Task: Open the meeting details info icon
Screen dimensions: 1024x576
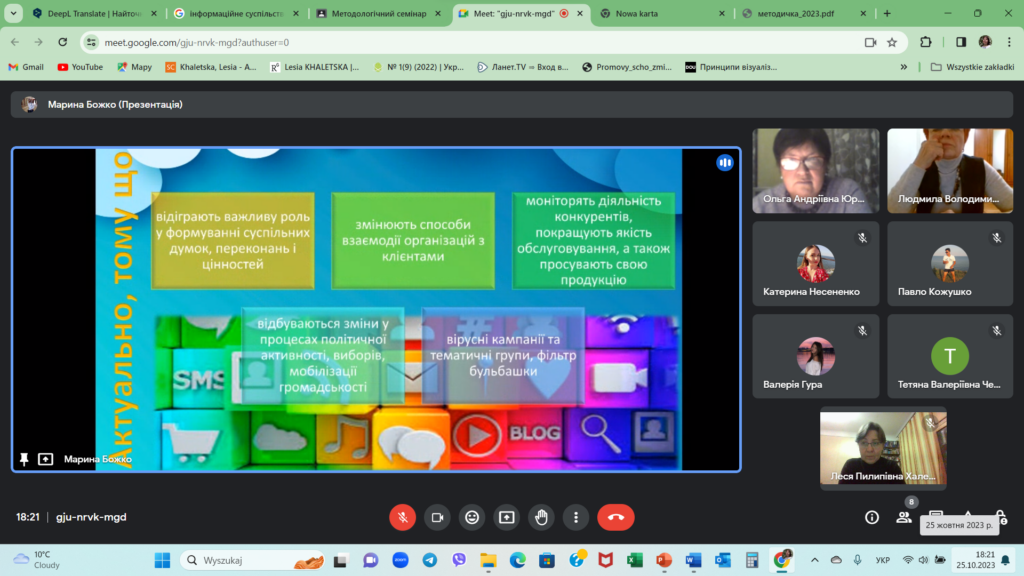Action: coord(872,517)
